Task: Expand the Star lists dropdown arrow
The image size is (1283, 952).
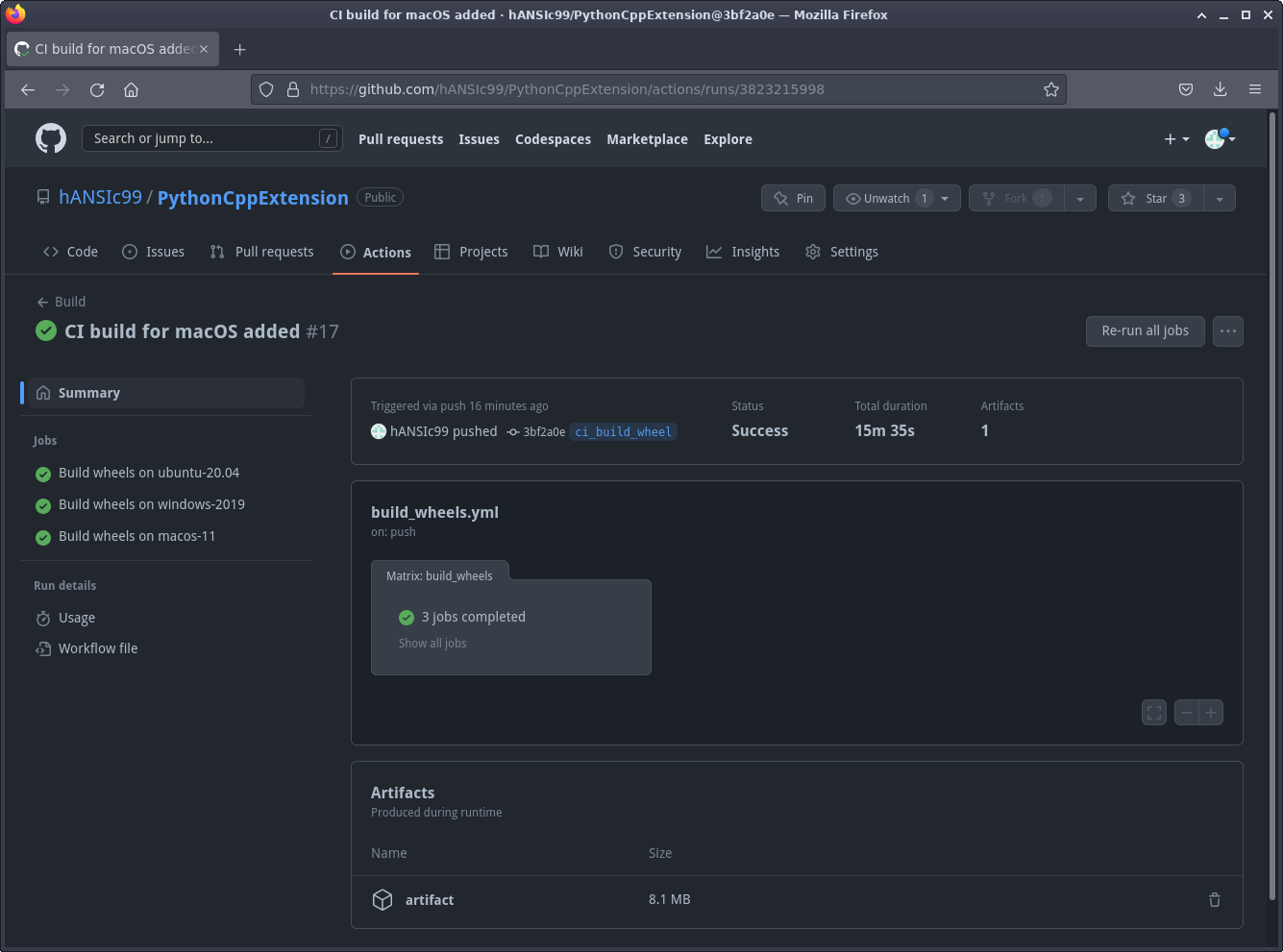Action: [x=1220, y=198]
